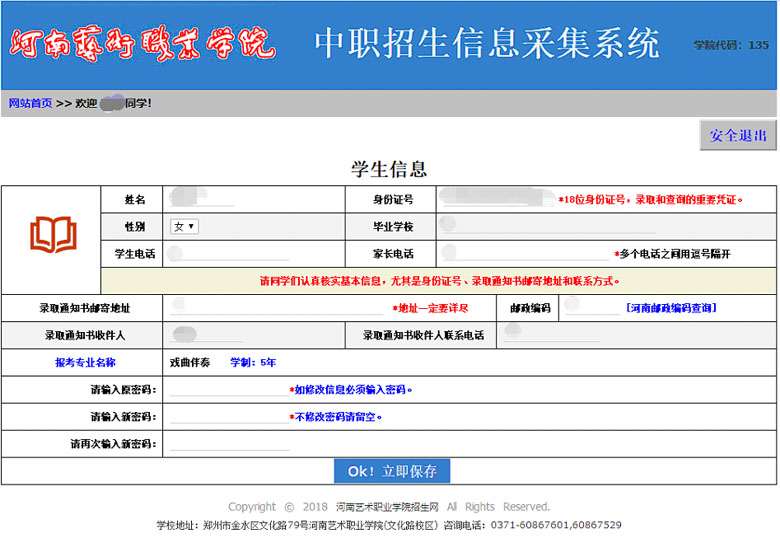The height and width of the screenshot is (552, 780).
Task: Open the 河南邮政编码查询 postal code link
Action: click(x=670, y=308)
